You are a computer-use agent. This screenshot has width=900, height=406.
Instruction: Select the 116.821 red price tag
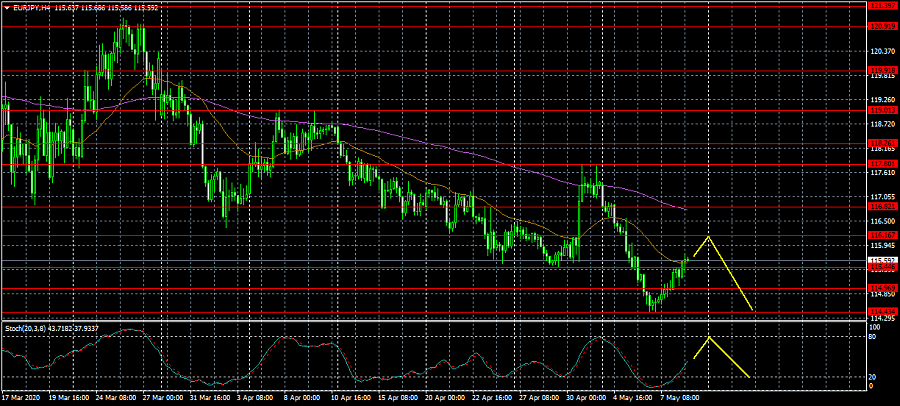pos(883,207)
